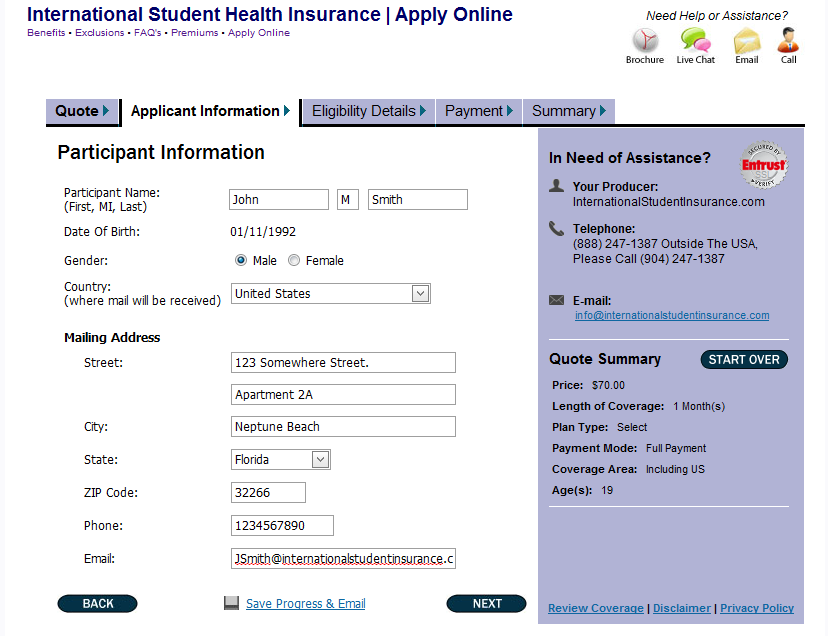The image size is (828, 636).
Task: Open the Privacy Policy link
Action: 757,608
